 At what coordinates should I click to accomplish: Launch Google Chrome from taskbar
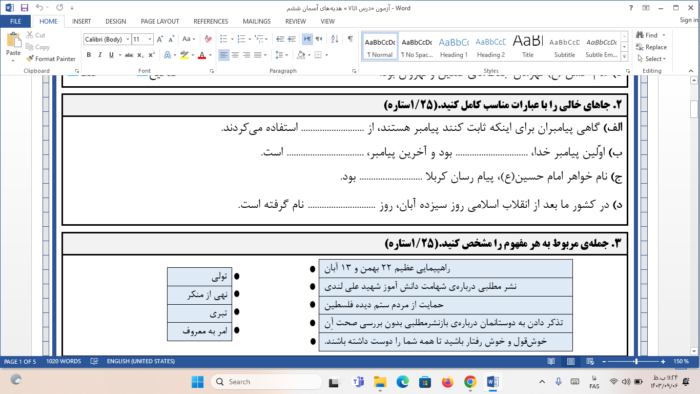coord(470,382)
